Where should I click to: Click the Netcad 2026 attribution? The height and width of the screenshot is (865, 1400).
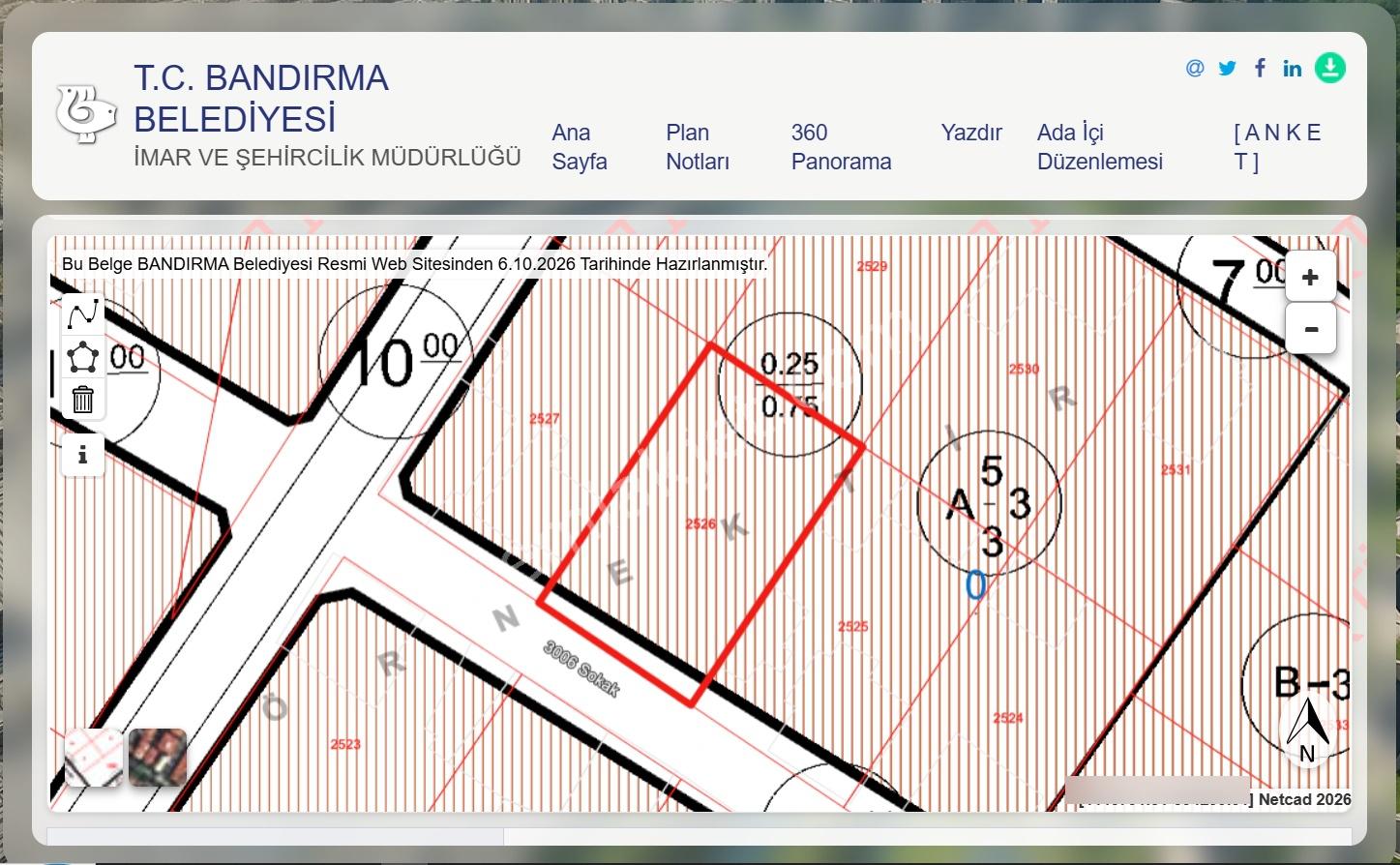pos(1304,799)
